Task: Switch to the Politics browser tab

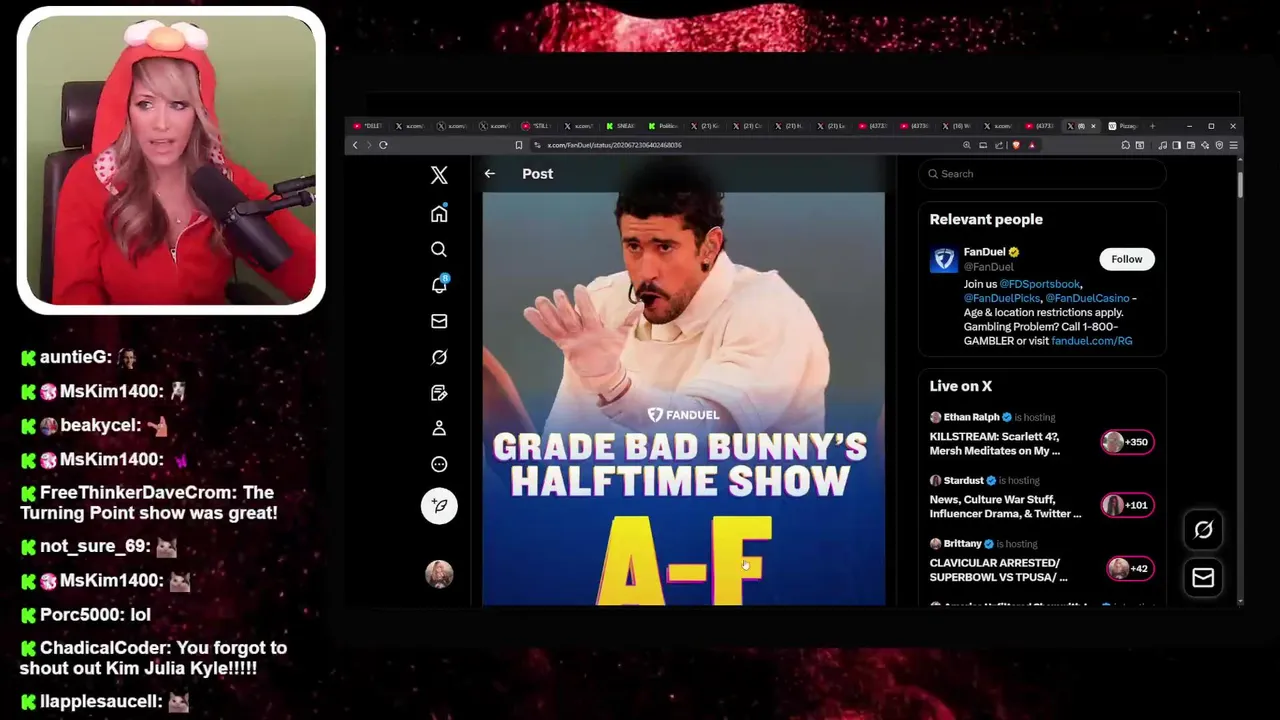Action: coord(665,126)
